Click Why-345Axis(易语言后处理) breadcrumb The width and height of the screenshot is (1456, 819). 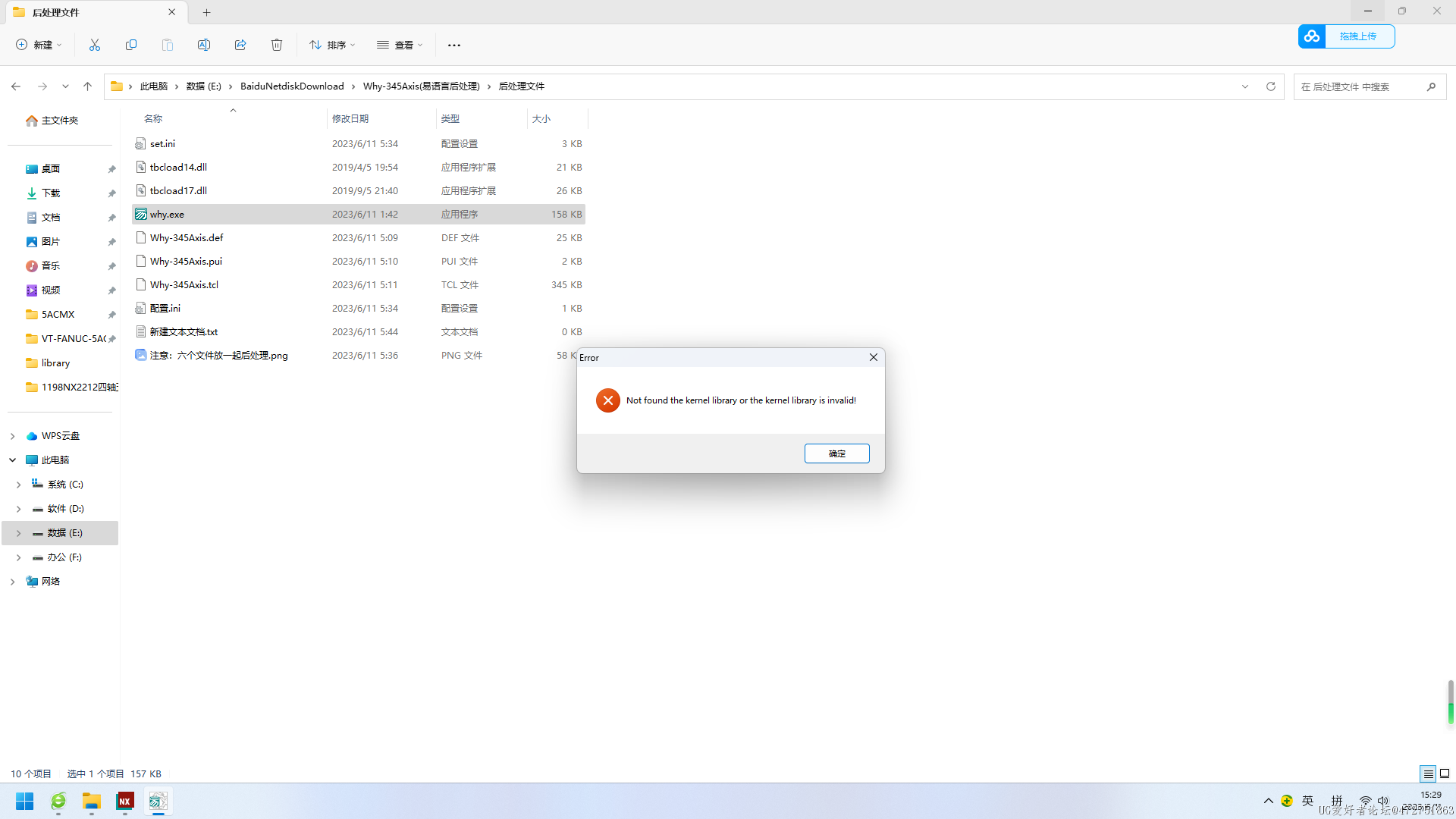(422, 86)
